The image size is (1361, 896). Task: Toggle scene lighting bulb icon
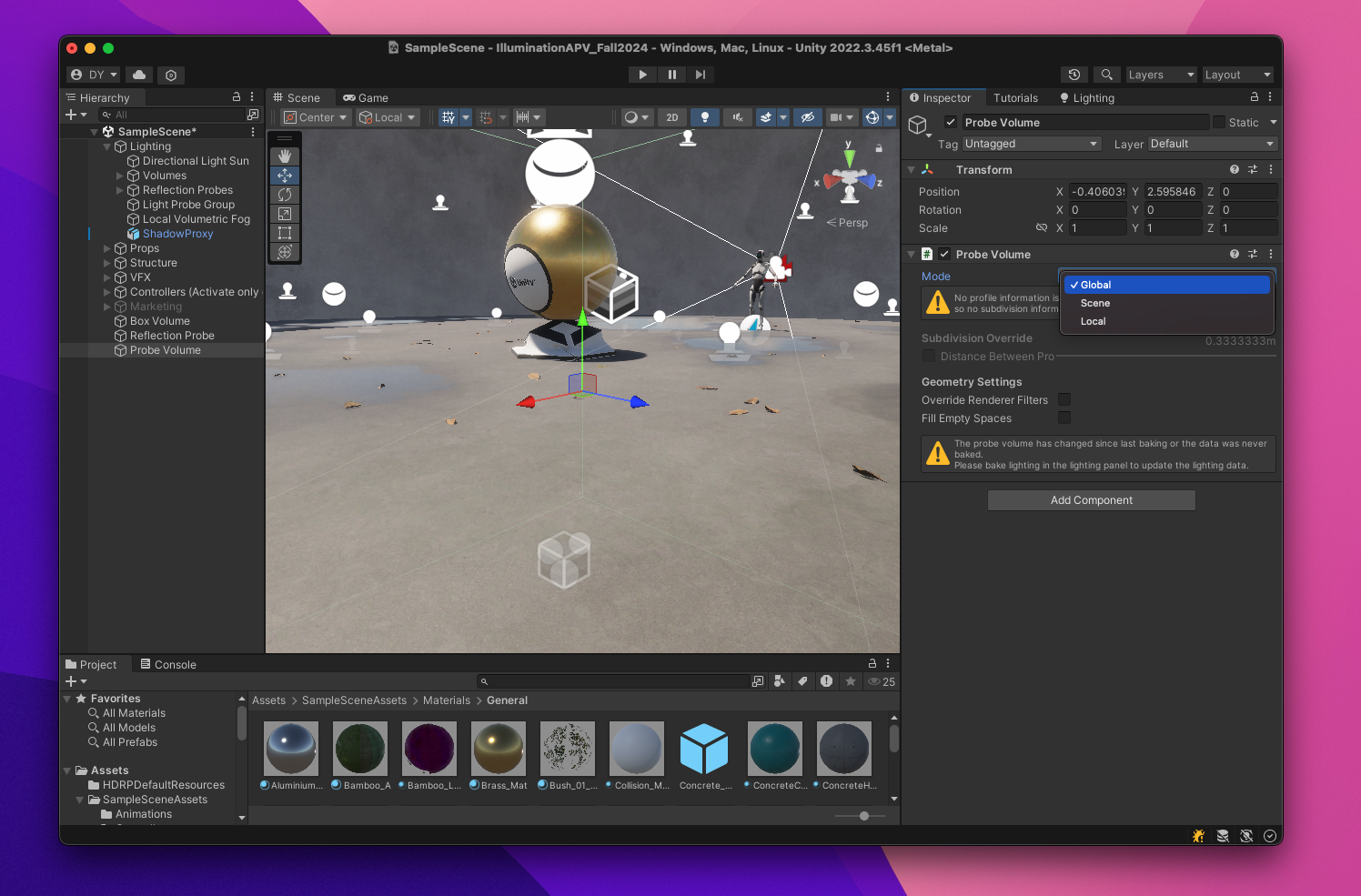[x=704, y=117]
